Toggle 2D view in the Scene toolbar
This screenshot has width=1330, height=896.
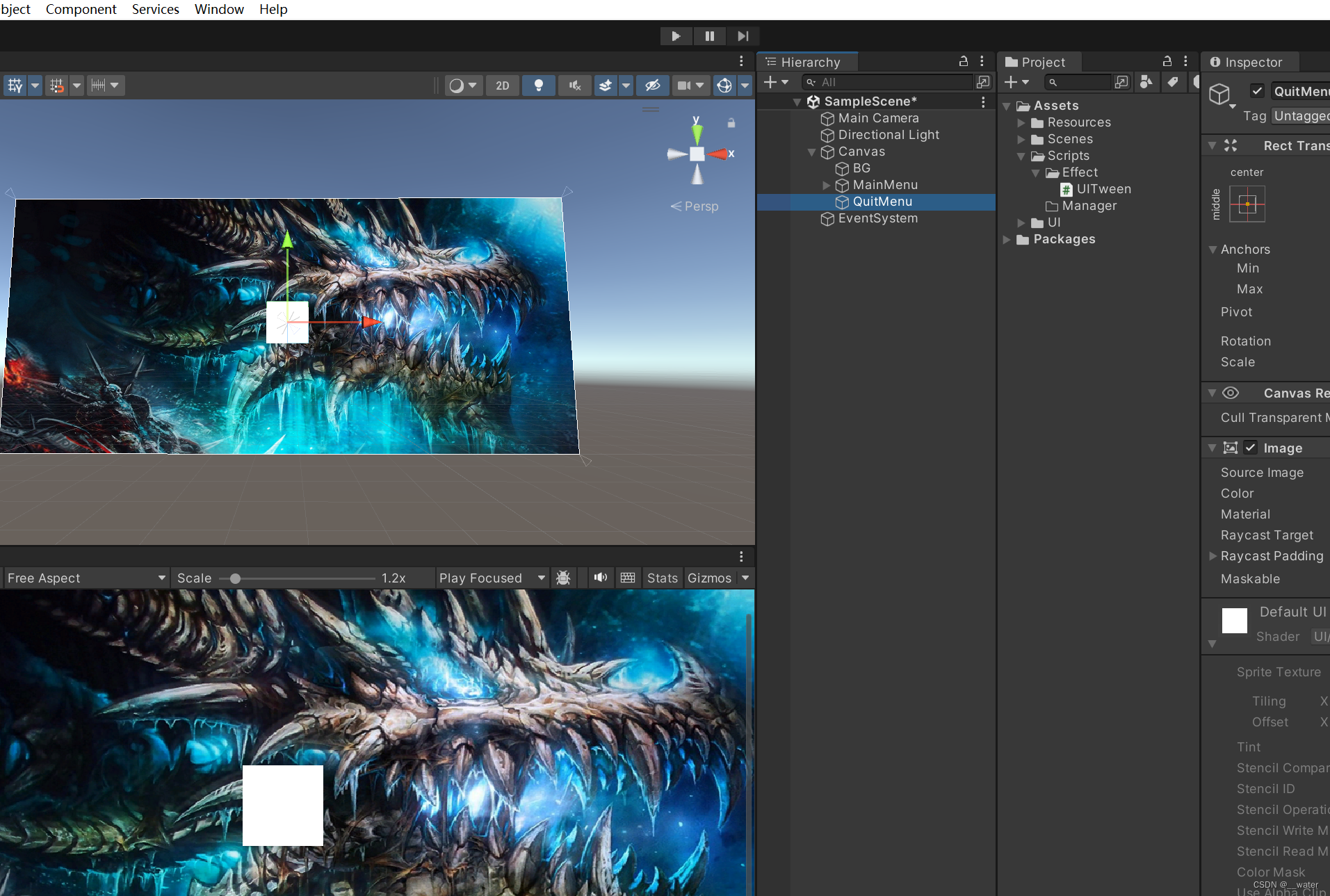click(x=503, y=85)
